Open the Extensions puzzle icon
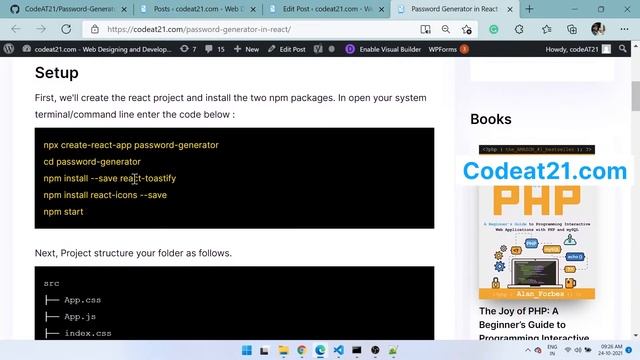 click(x=519, y=29)
